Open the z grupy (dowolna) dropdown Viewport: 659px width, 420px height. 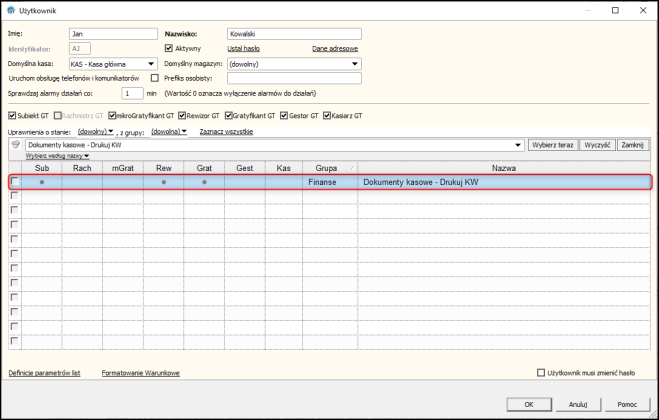[x=169, y=132]
